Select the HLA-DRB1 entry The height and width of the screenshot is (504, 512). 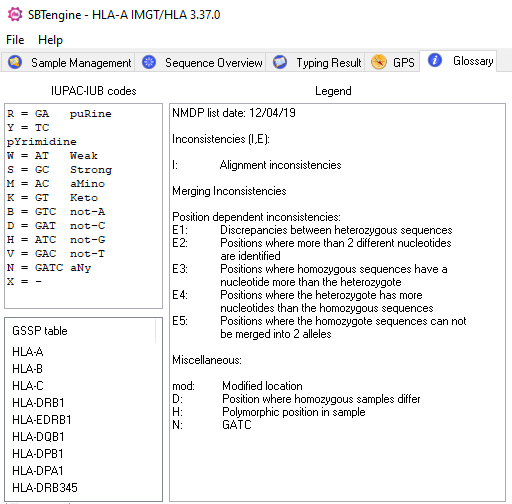pyautogui.click(x=38, y=403)
